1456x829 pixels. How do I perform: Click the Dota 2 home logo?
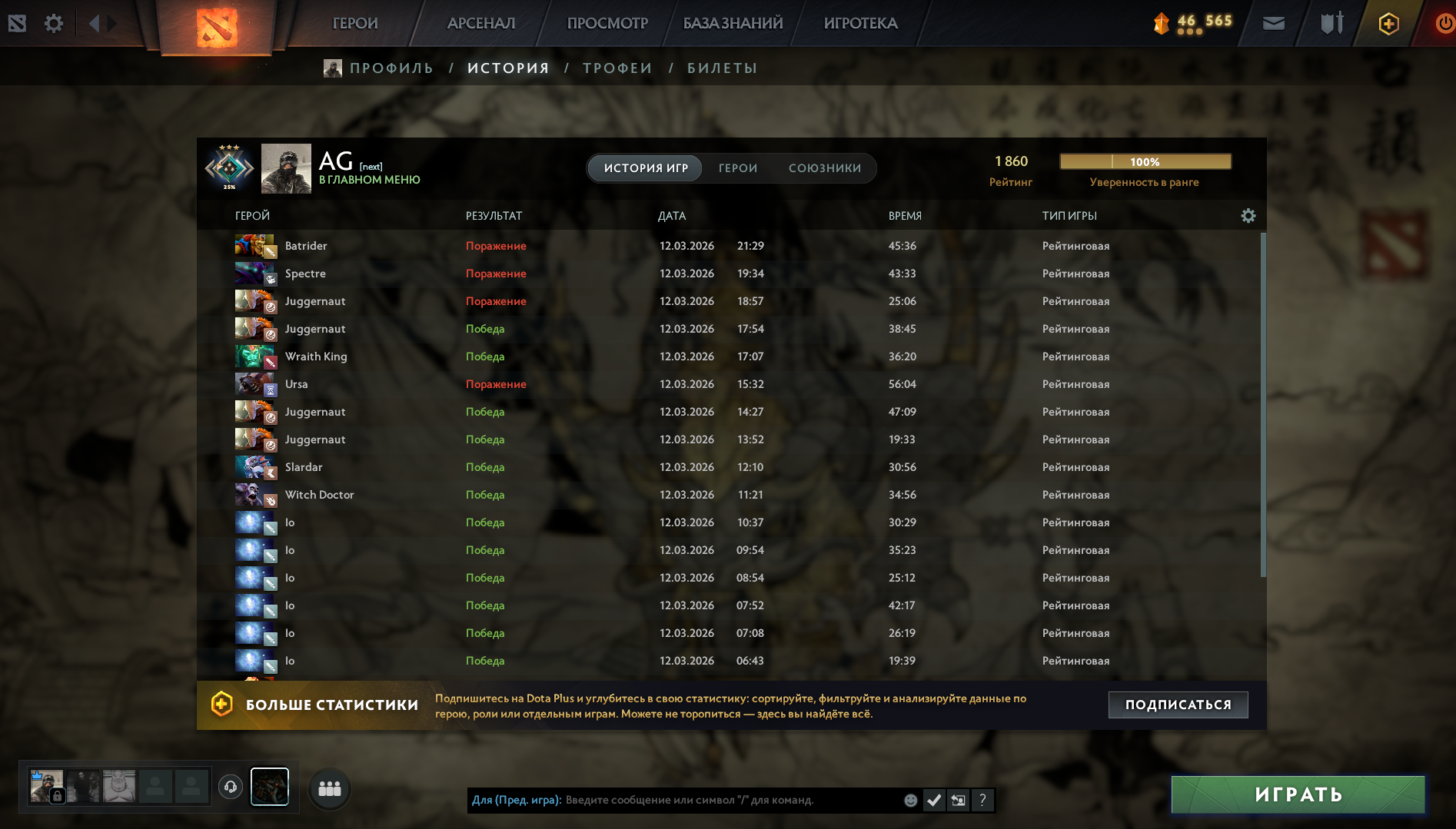[216, 27]
